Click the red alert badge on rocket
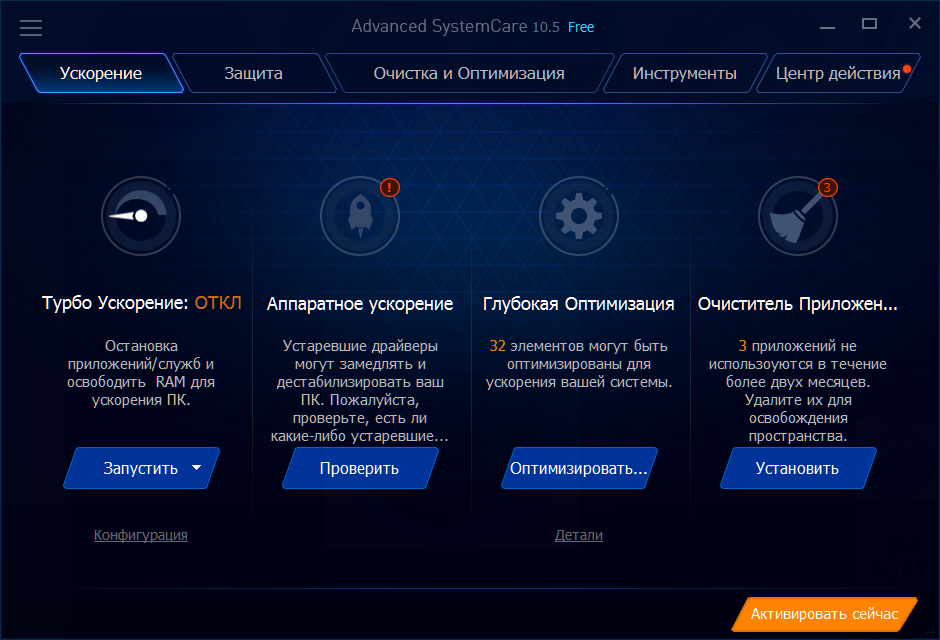Image resolution: width=940 pixels, height=640 pixels. tap(390, 187)
